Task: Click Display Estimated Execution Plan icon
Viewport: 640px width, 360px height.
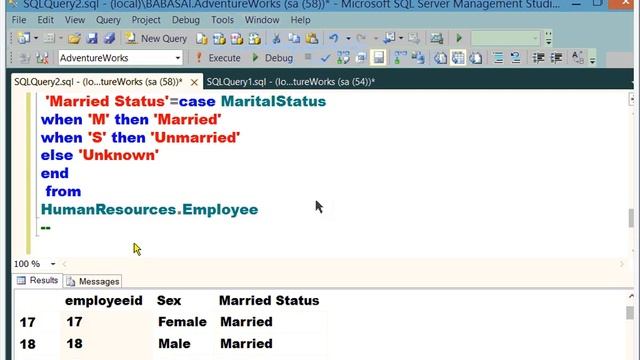Action: (x=343, y=58)
